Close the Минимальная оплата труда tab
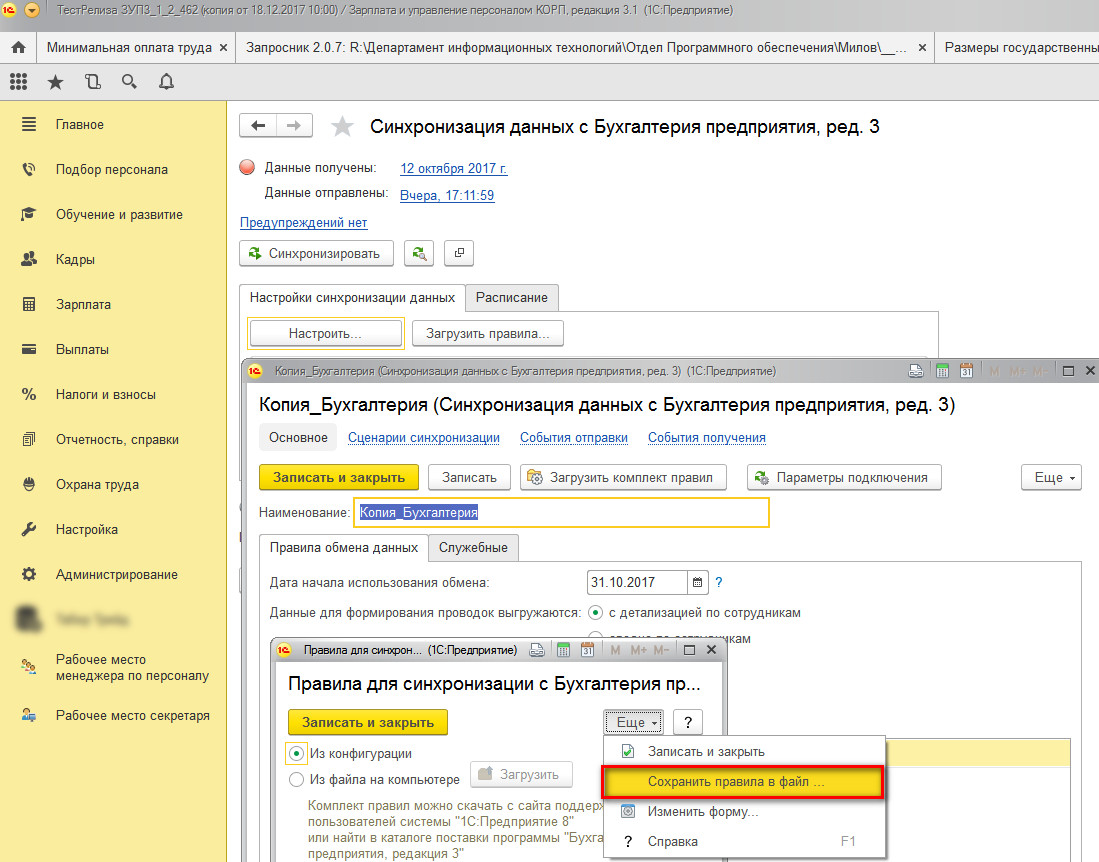The image size is (1099, 862). [224, 48]
